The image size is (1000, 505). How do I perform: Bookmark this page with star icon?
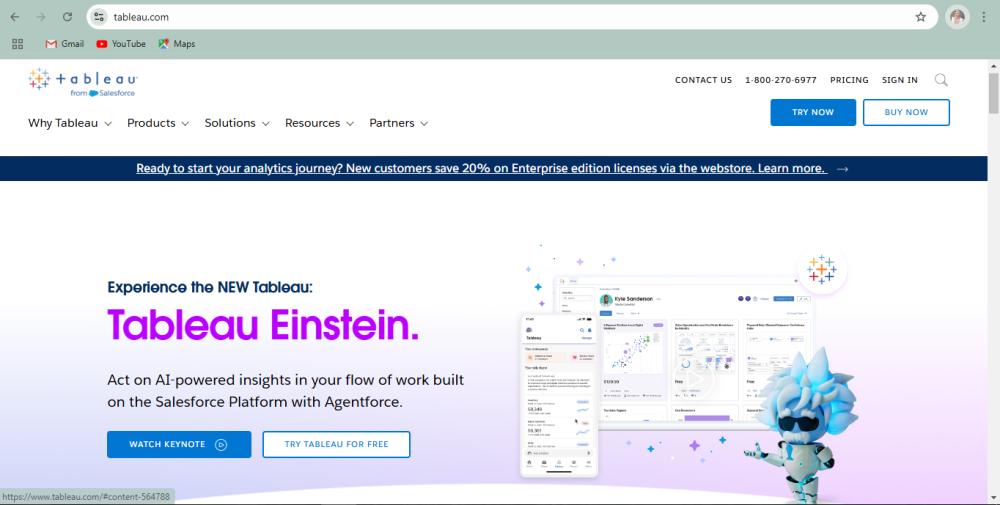coord(920,17)
